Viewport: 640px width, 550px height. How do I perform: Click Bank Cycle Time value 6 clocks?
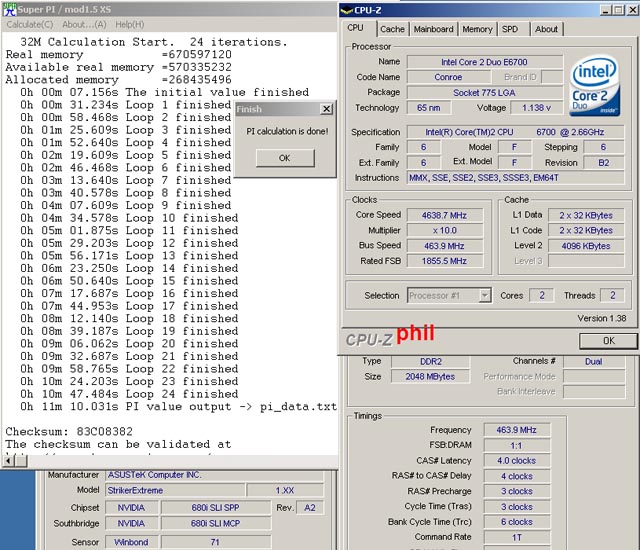(x=517, y=522)
